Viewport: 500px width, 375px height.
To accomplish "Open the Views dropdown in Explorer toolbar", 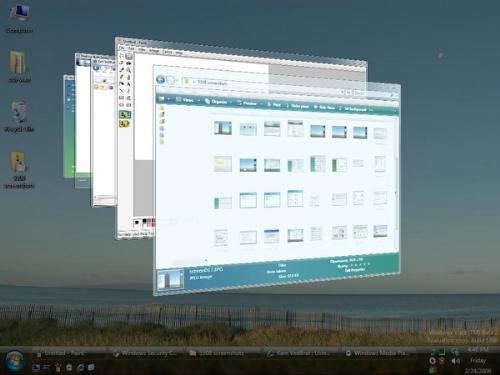I will [188, 100].
